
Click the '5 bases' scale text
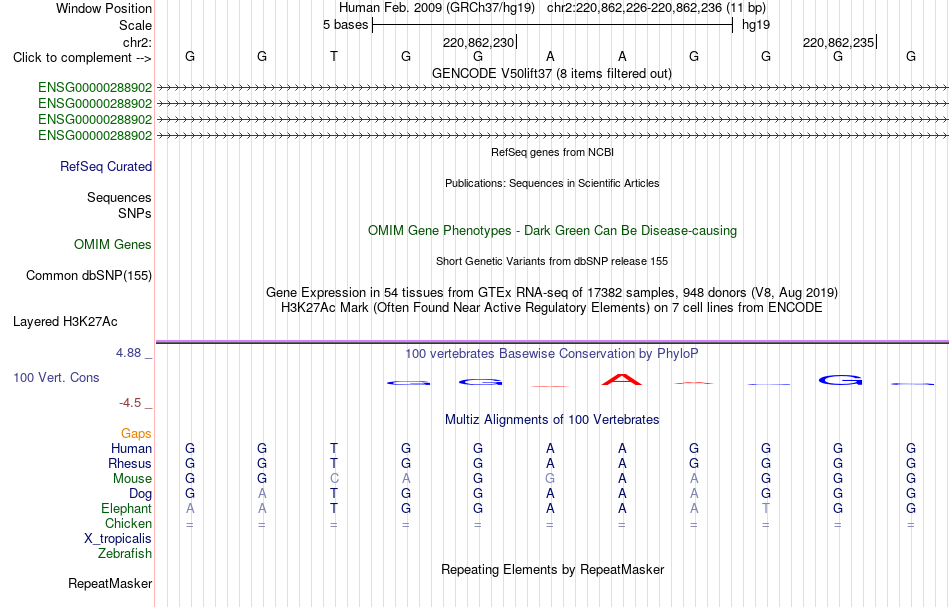coord(345,25)
